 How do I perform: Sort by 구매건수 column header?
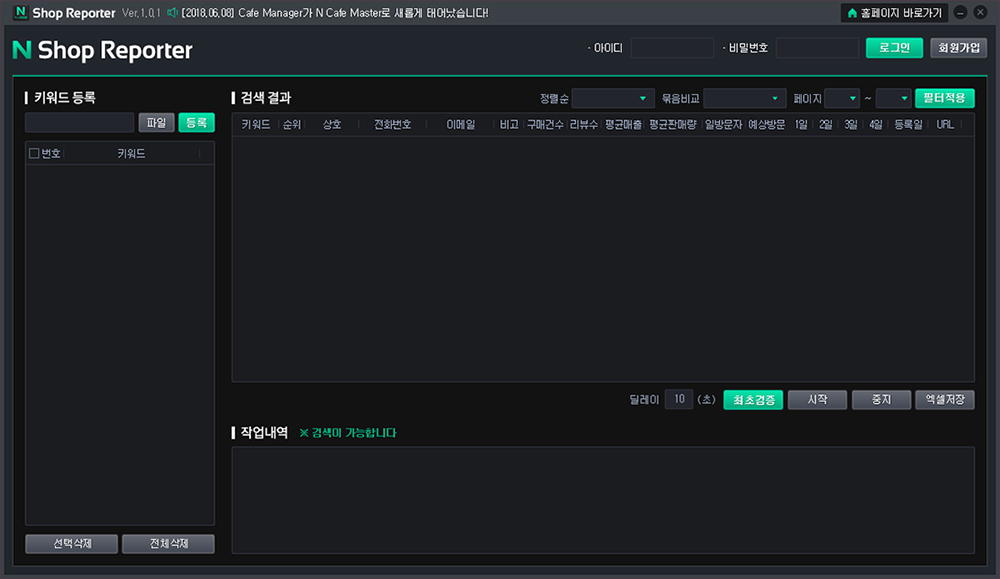545,124
